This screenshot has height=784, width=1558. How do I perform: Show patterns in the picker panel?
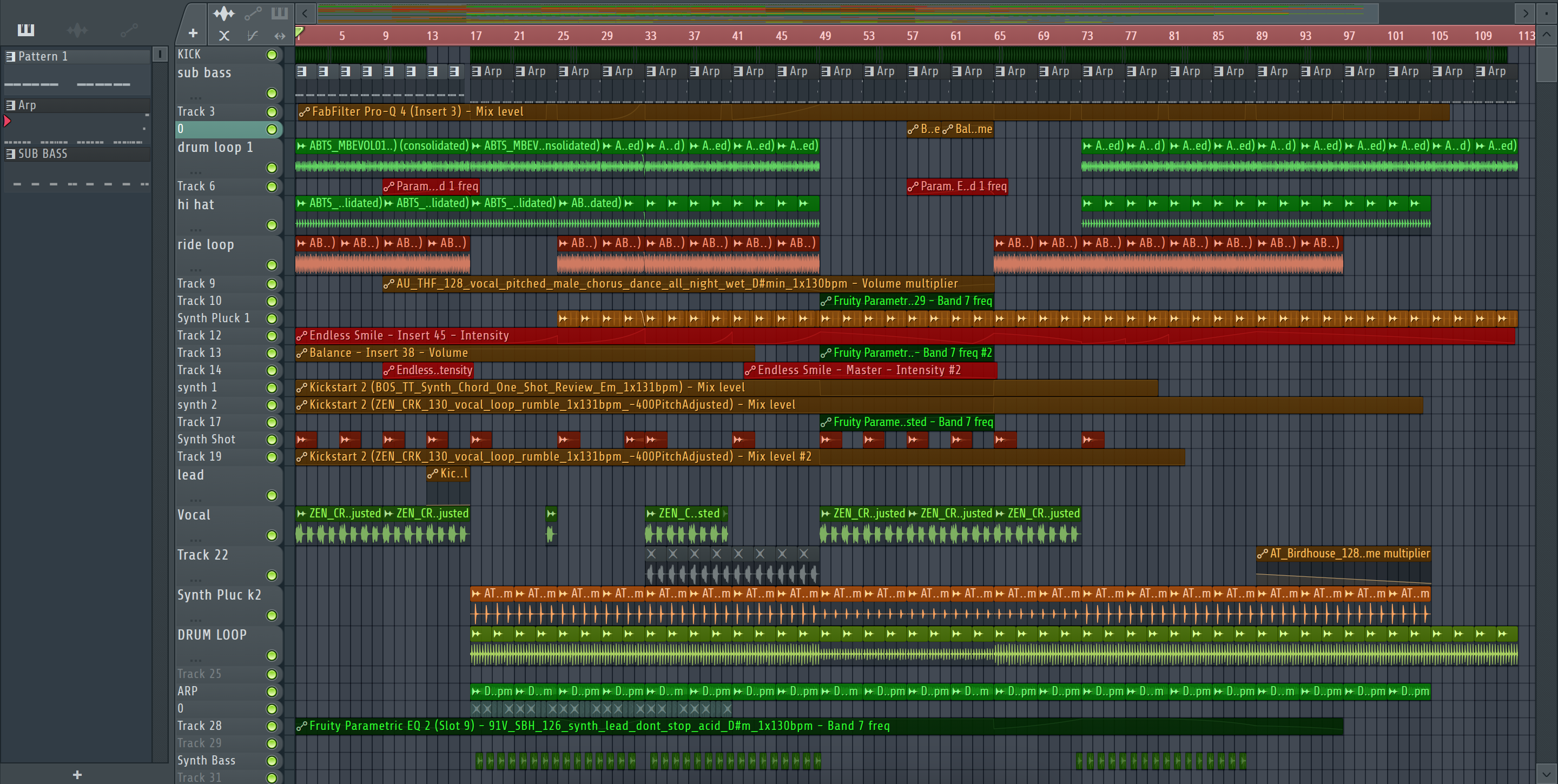click(x=26, y=30)
